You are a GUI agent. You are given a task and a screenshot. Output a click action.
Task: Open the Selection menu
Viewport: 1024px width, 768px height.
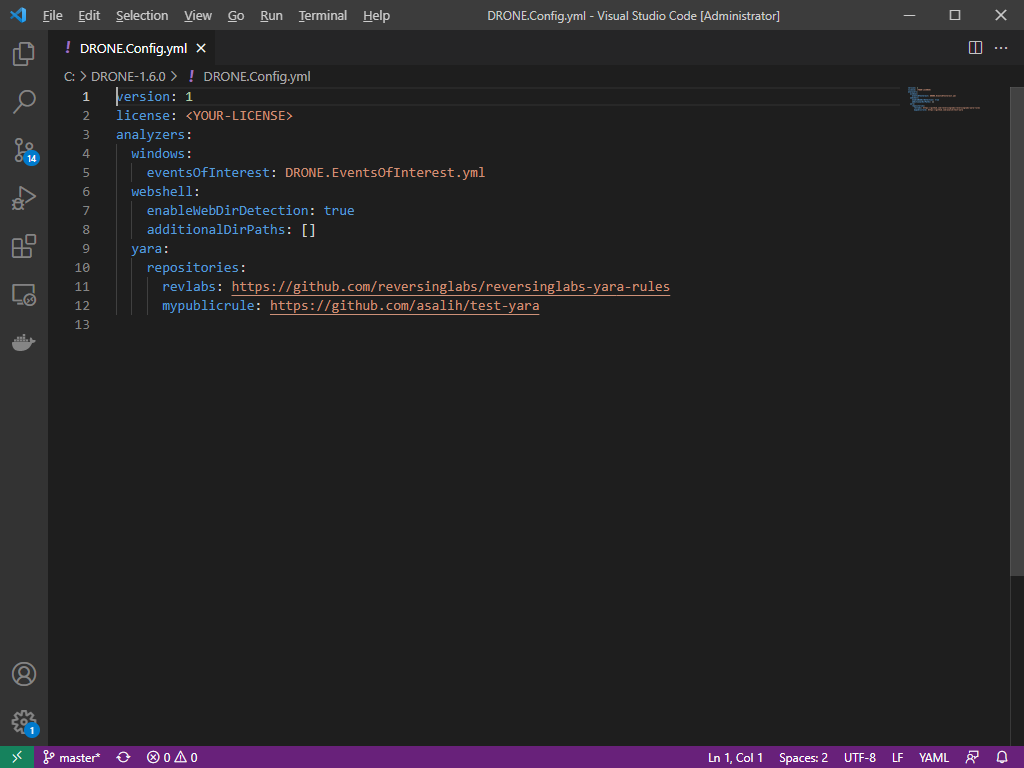pyautogui.click(x=142, y=16)
